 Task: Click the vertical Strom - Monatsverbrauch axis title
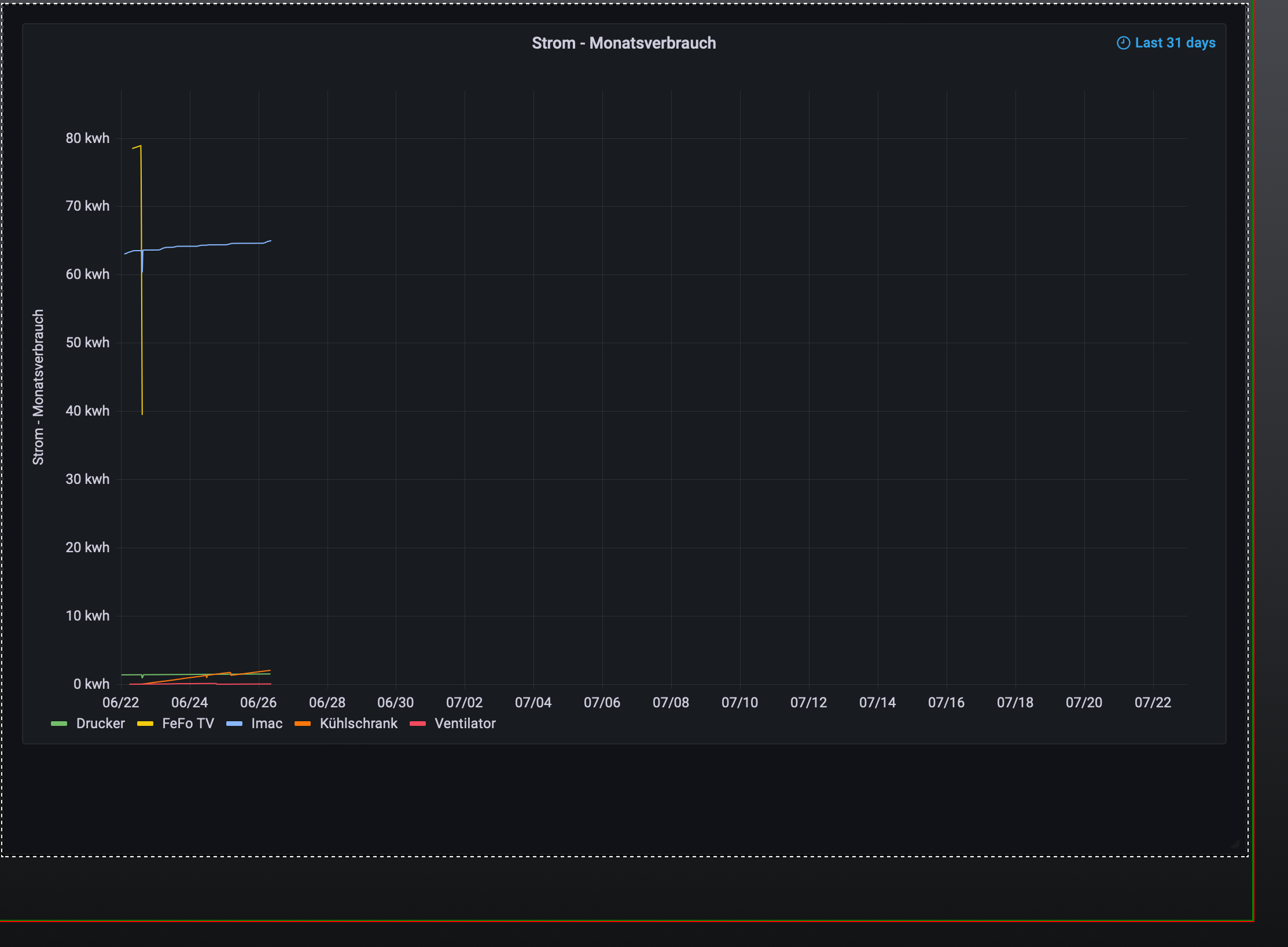[38, 387]
